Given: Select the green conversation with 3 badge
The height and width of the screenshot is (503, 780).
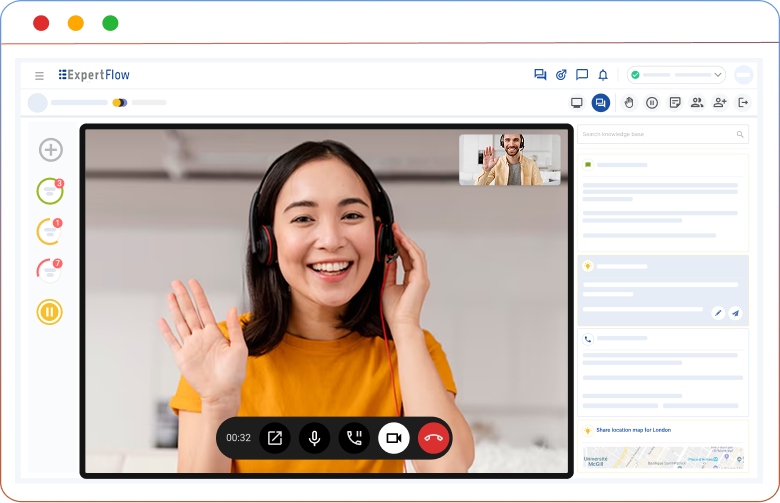Looking at the screenshot, I should pyautogui.click(x=50, y=191).
